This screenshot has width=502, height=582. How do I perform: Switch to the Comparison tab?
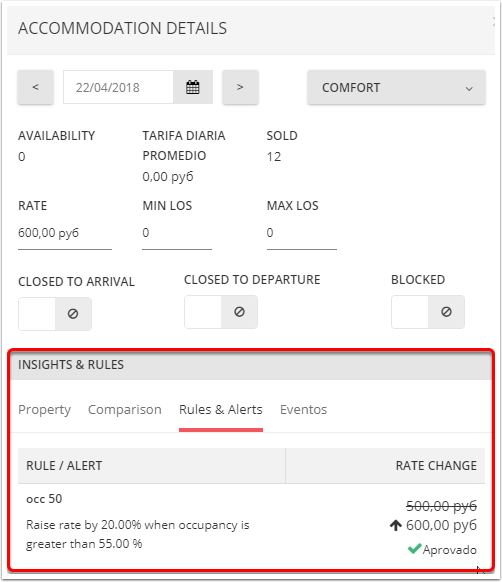(x=125, y=410)
